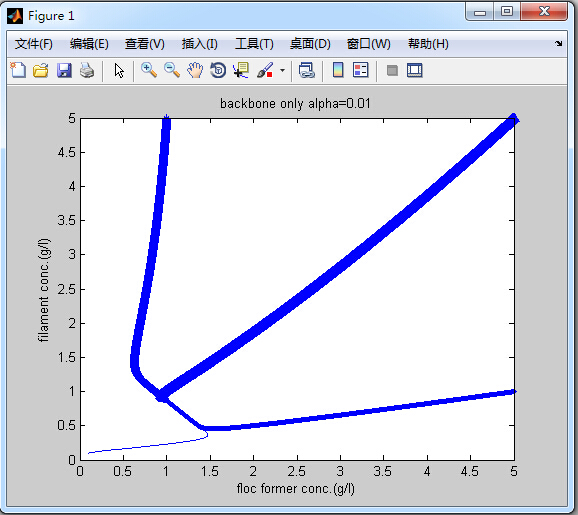Save the figure using floppy icon
The height and width of the screenshot is (515, 578).
point(64,70)
